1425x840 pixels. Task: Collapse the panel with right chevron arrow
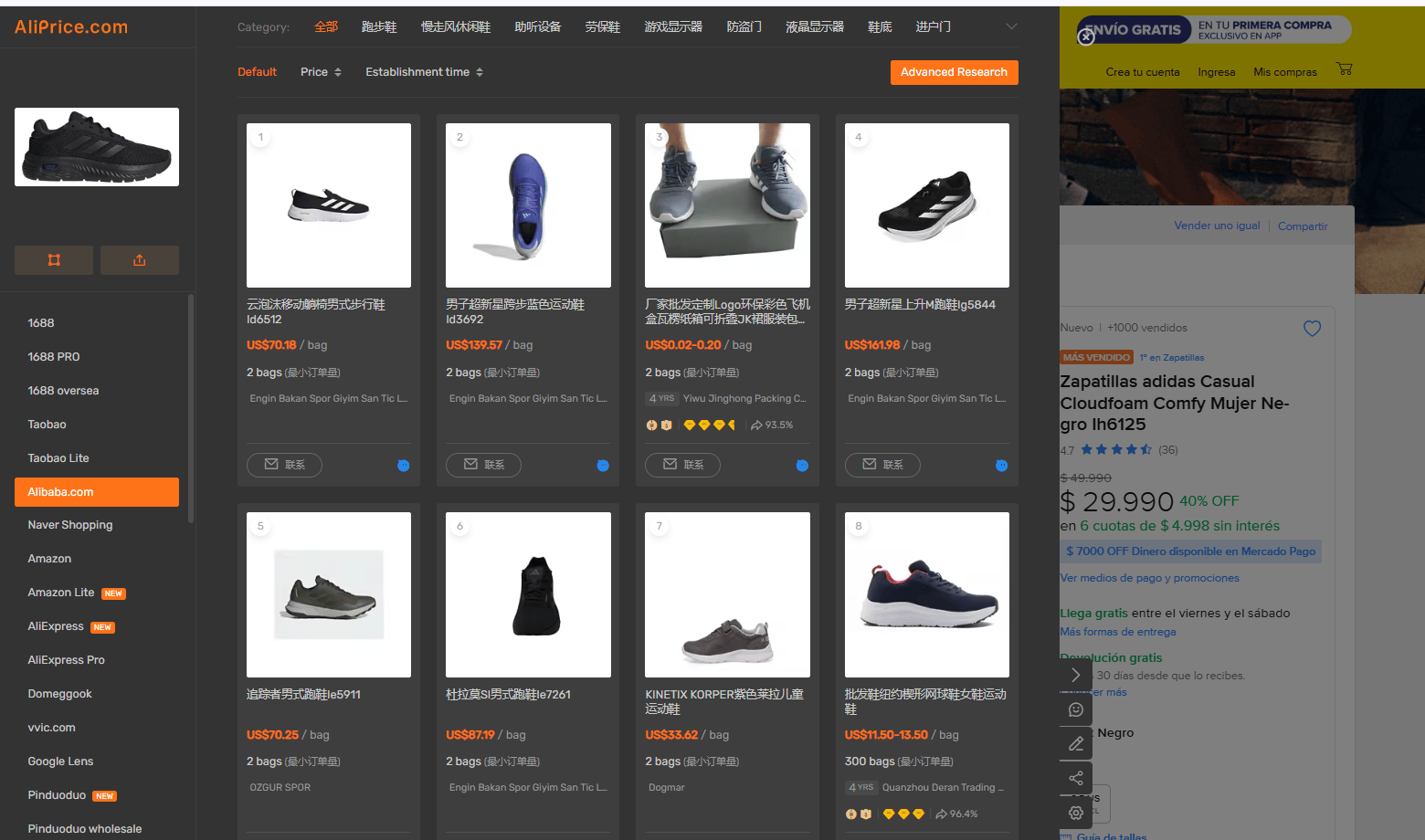[1076, 676]
